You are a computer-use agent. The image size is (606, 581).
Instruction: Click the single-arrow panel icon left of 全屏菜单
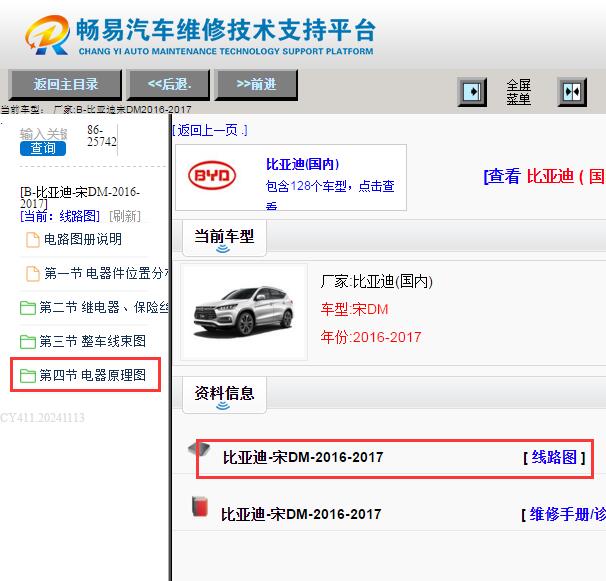click(x=472, y=92)
